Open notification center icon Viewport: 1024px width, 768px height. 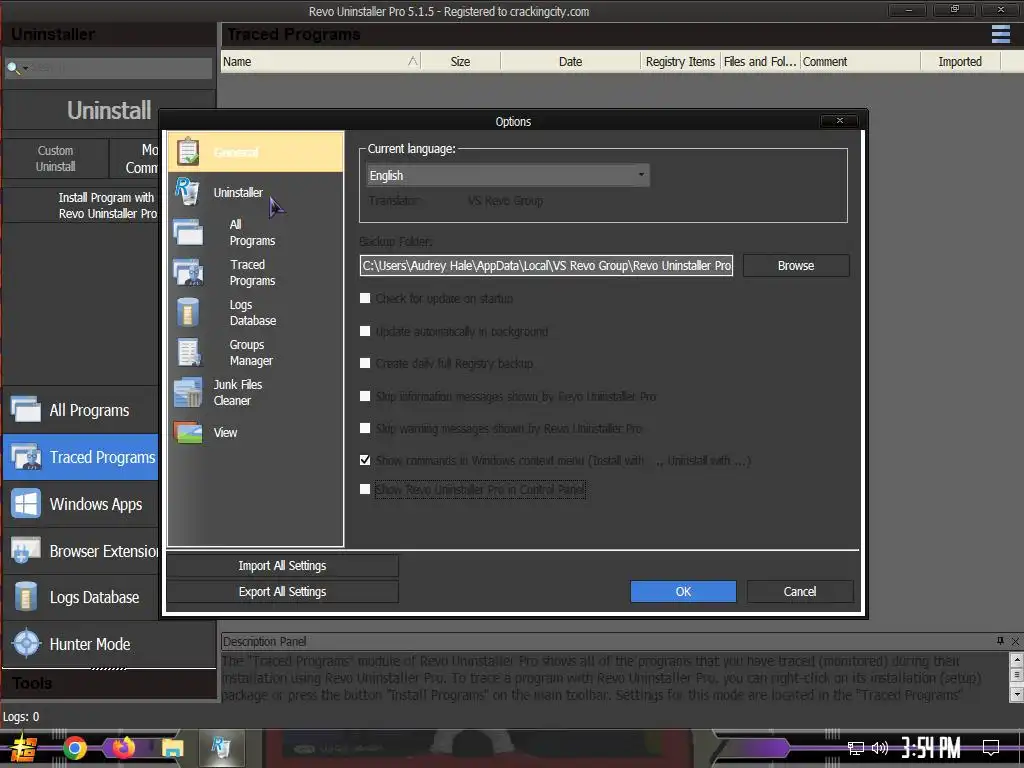(x=991, y=748)
